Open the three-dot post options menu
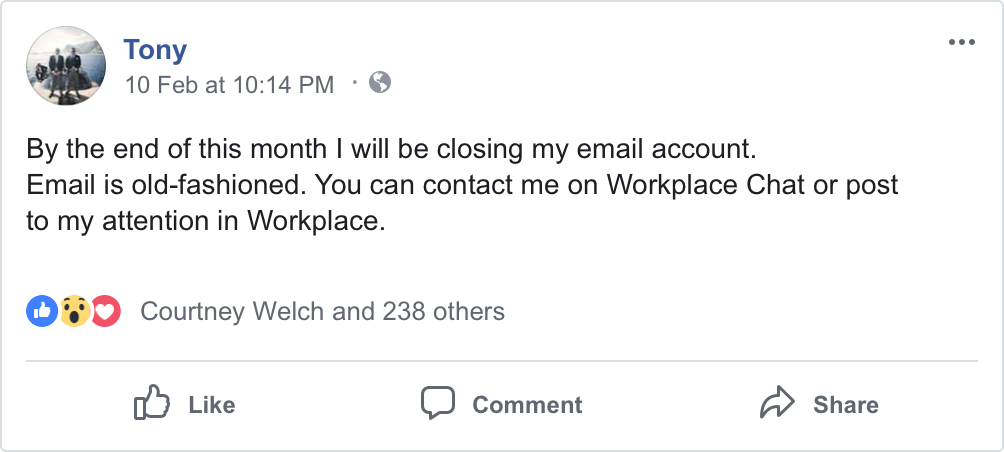This screenshot has height=452, width=1004. 961,42
